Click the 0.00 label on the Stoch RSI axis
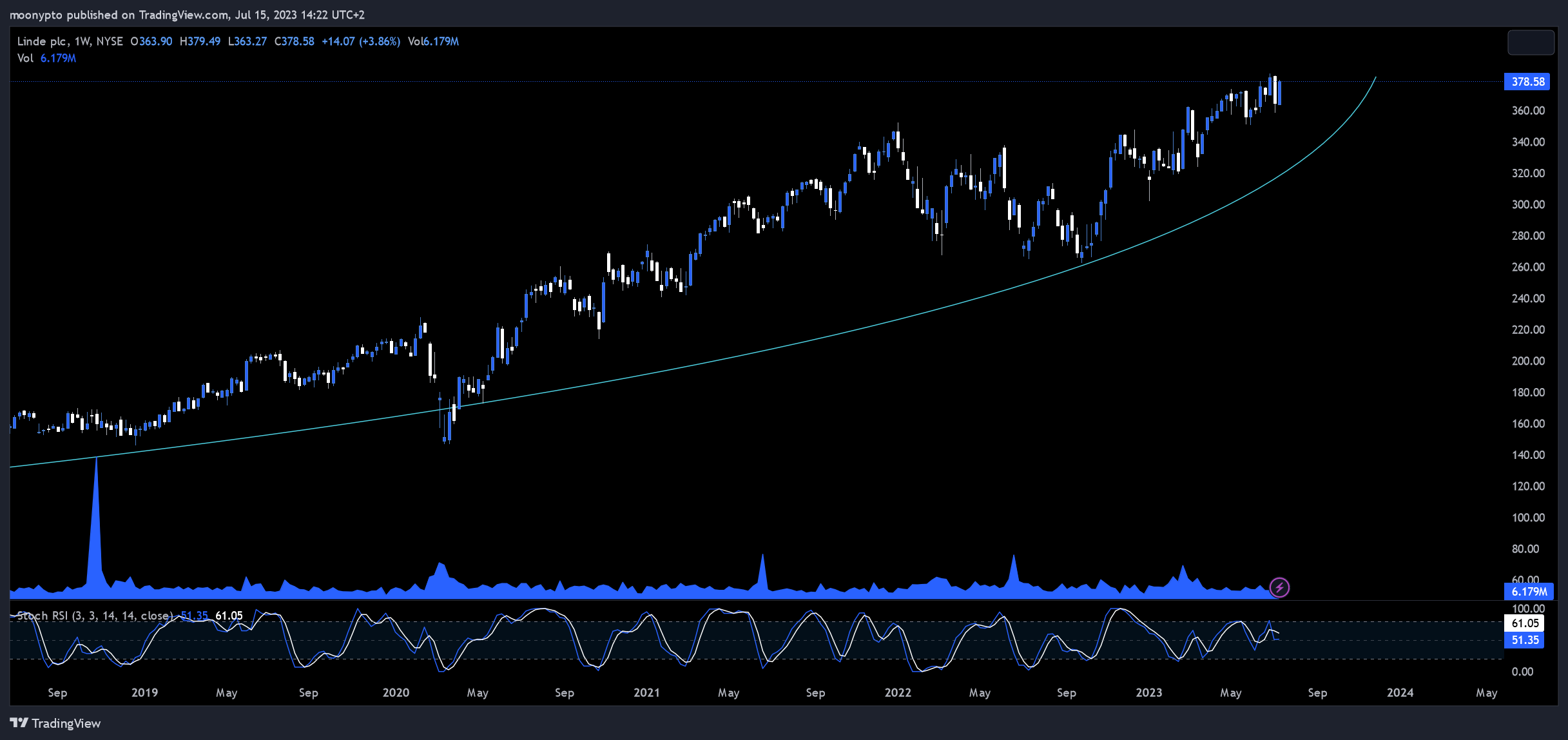This screenshot has width=1568, height=740. (x=1522, y=672)
